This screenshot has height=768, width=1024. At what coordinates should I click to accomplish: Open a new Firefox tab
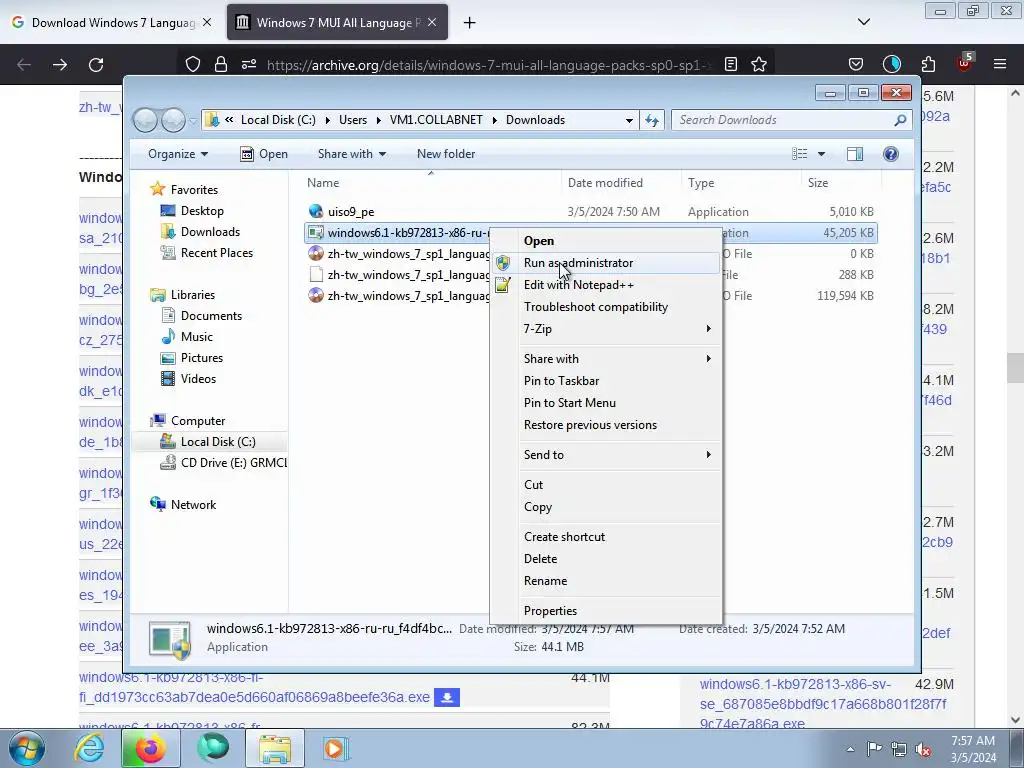tap(470, 23)
